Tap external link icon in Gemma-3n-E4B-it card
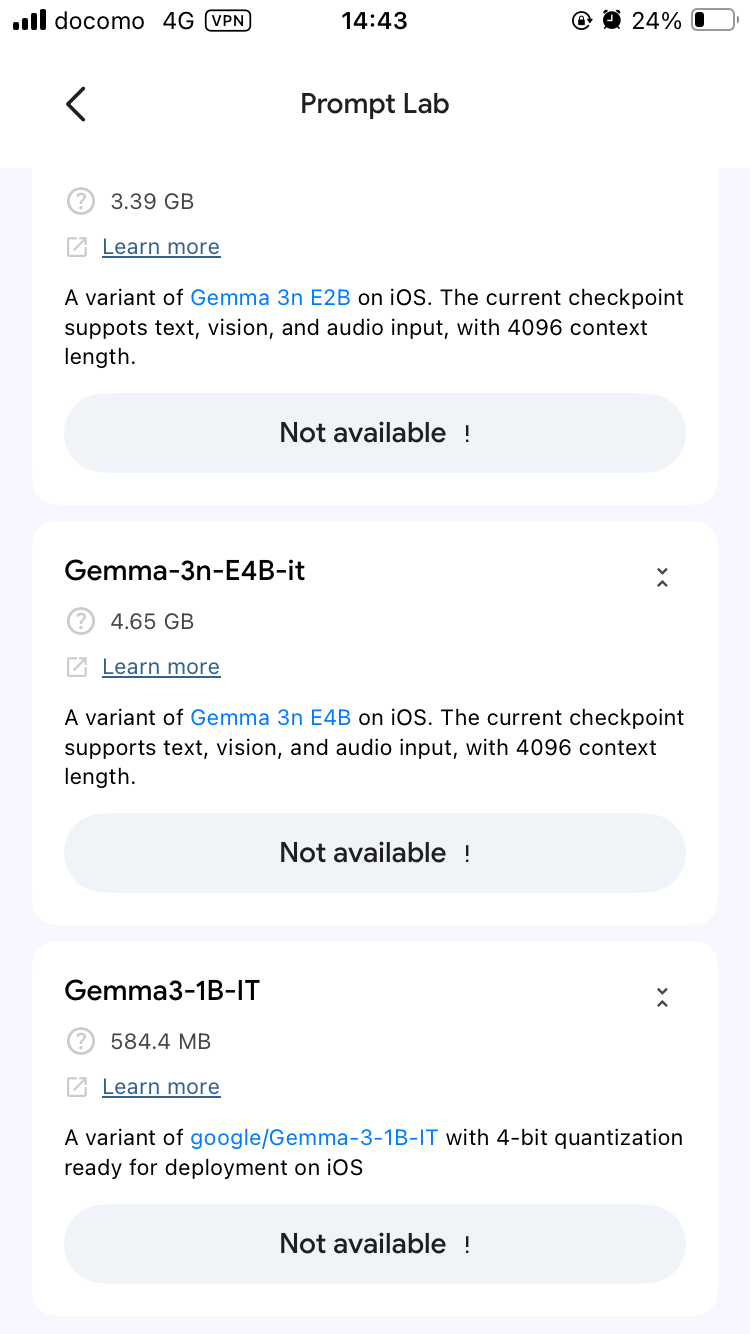750x1334 pixels. point(77,667)
